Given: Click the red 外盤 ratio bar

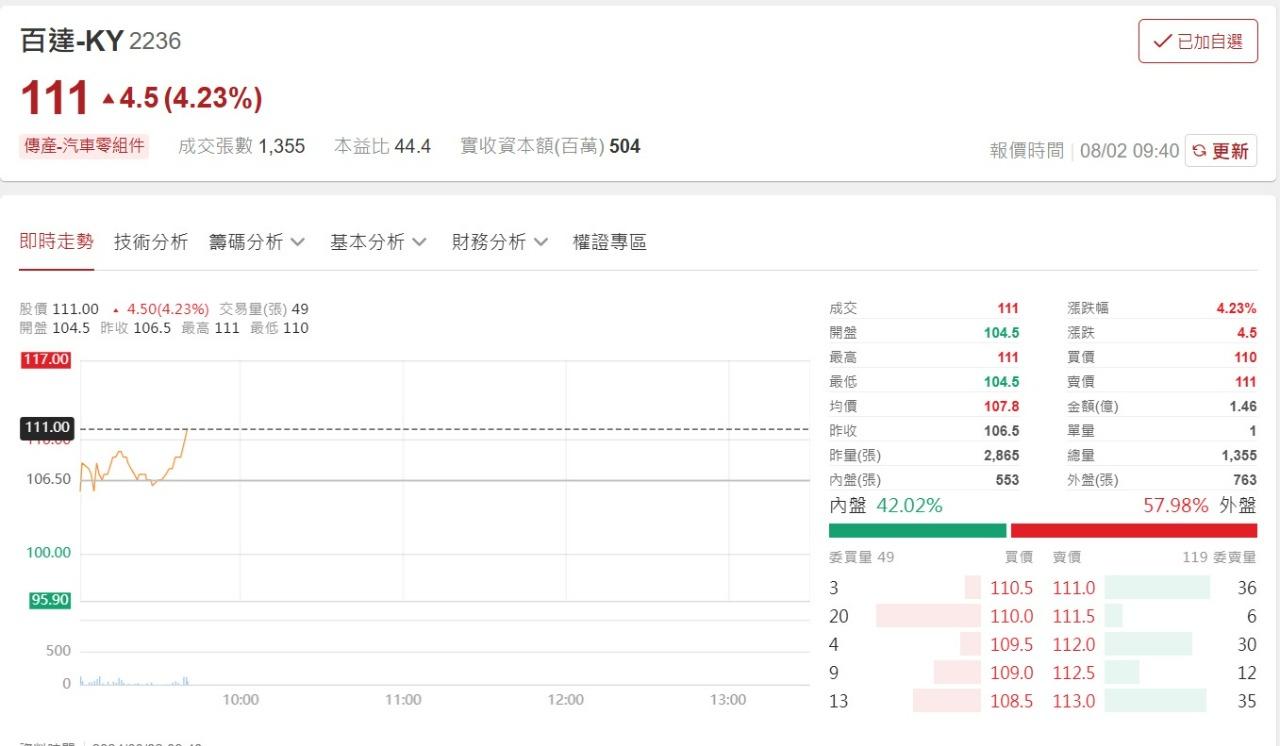Looking at the screenshot, I should coord(1133,530).
